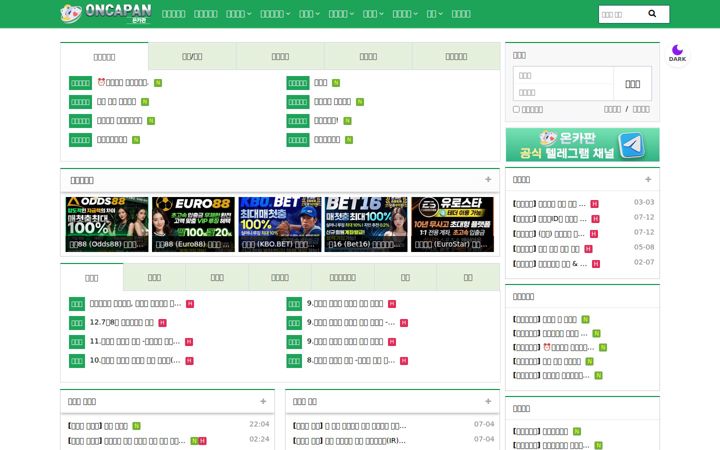Click the magnifier search icon

pos(652,14)
